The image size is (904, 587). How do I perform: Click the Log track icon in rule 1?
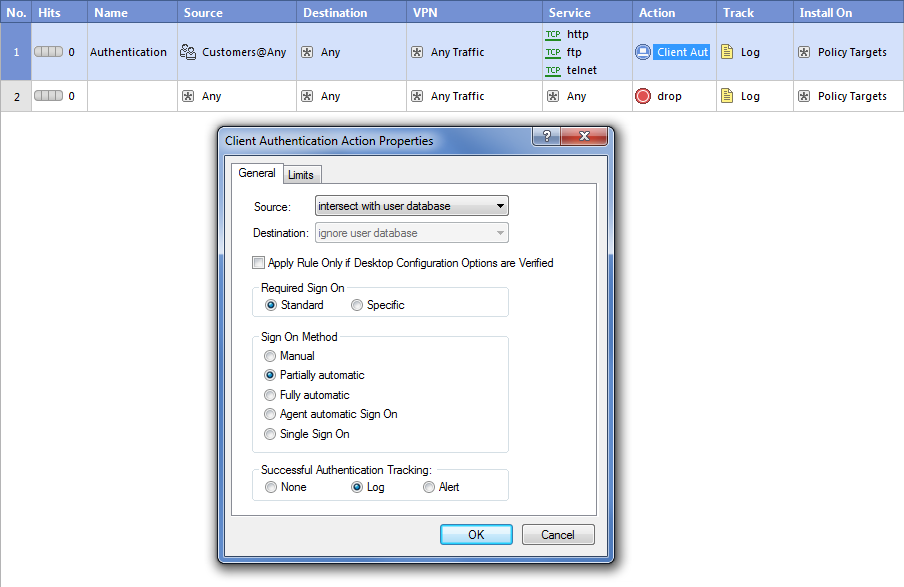click(728, 52)
